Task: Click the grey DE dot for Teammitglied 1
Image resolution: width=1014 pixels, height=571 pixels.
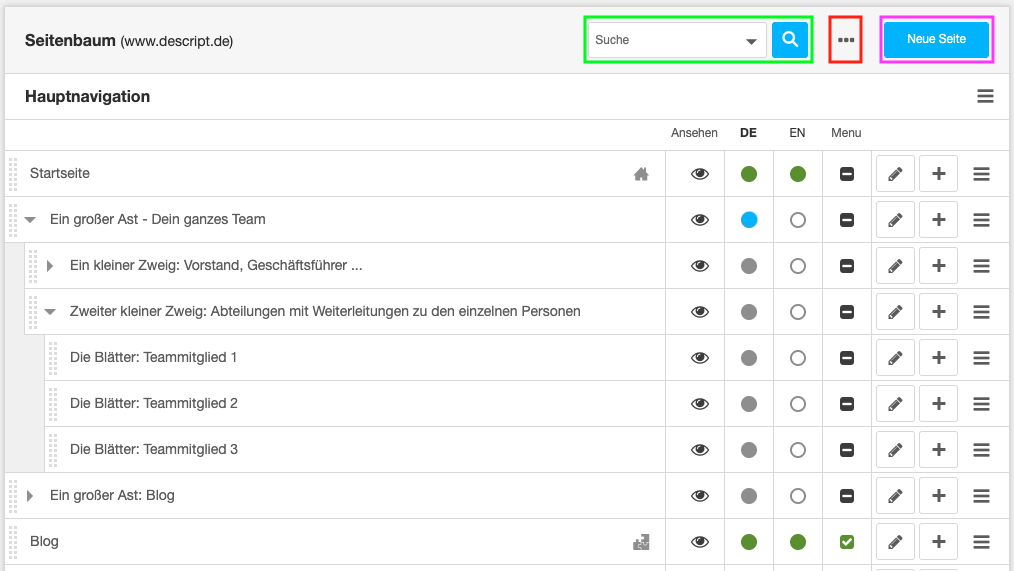Action: (749, 358)
